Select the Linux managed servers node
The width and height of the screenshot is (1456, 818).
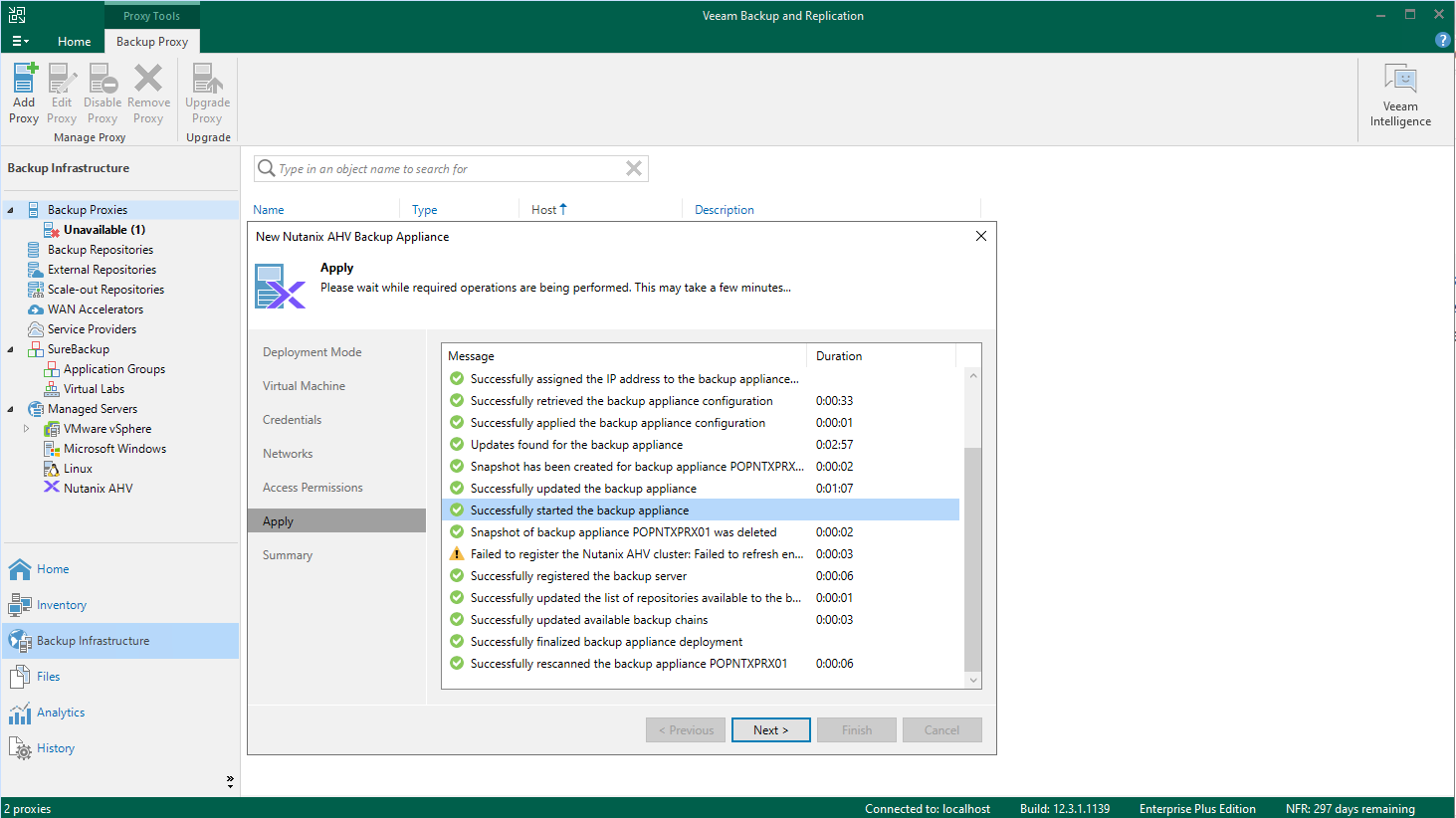78,469
